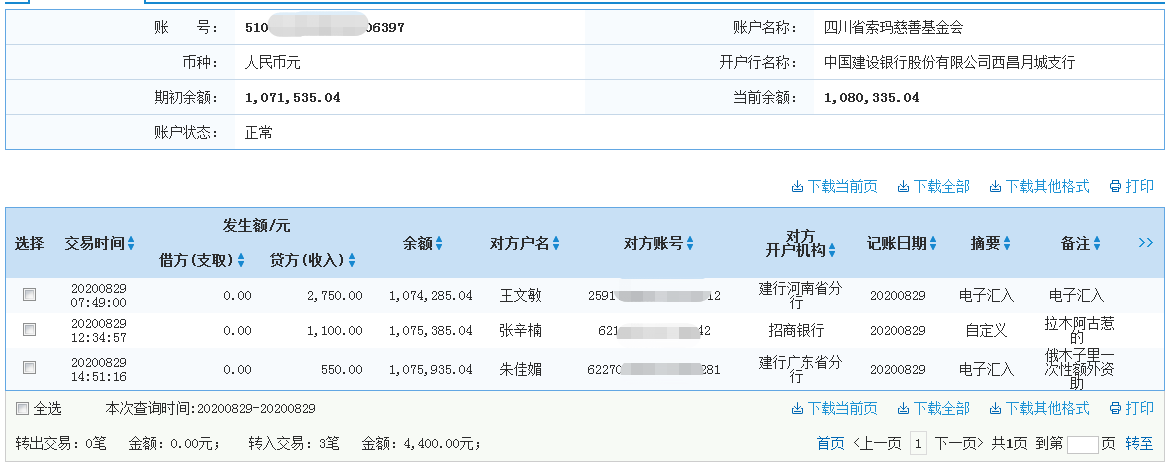Select the 朱佳媚 transaction checkbox
The image size is (1167, 467).
tap(30, 367)
